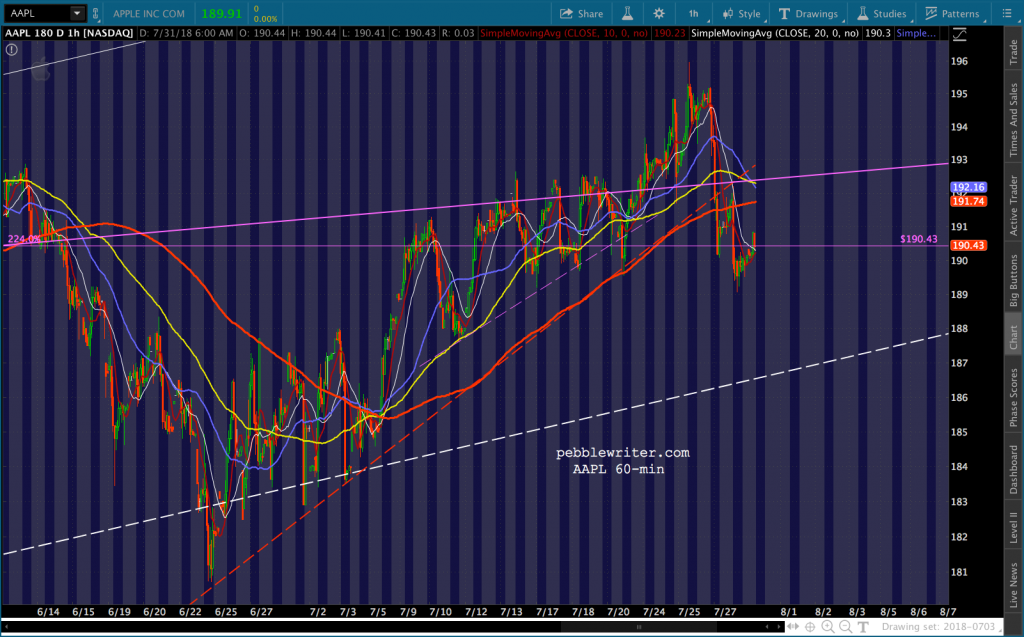Select the text drawing tool T

coord(863,627)
